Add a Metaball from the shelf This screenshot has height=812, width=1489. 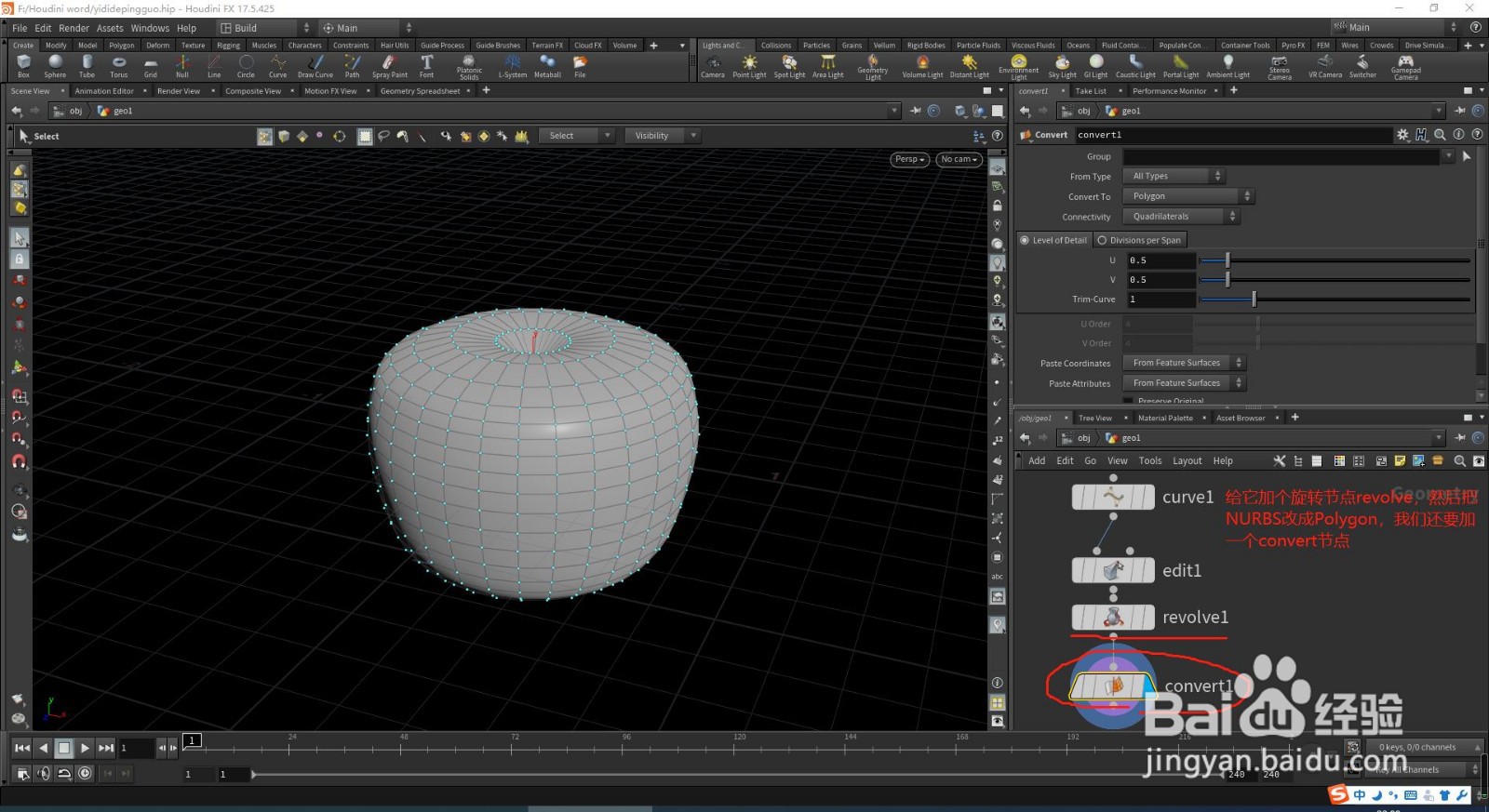(x=547, y=66)
